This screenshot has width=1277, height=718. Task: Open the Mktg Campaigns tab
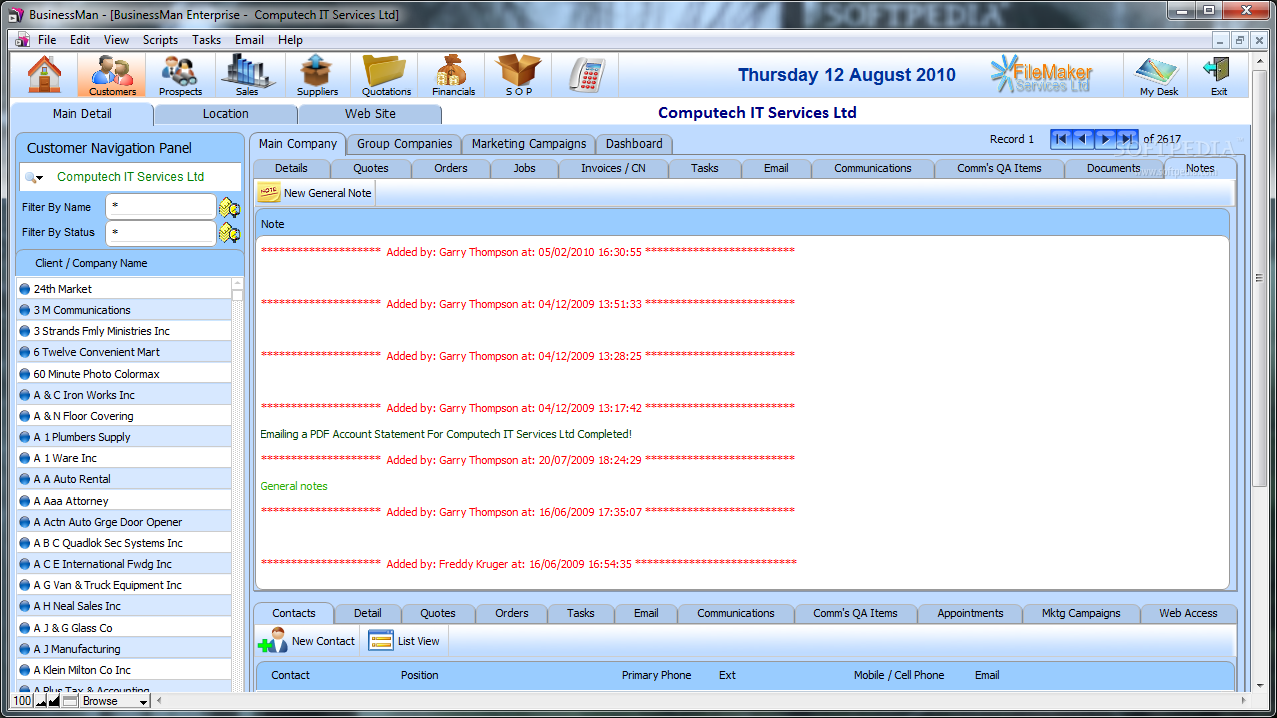pos(1081,613)
